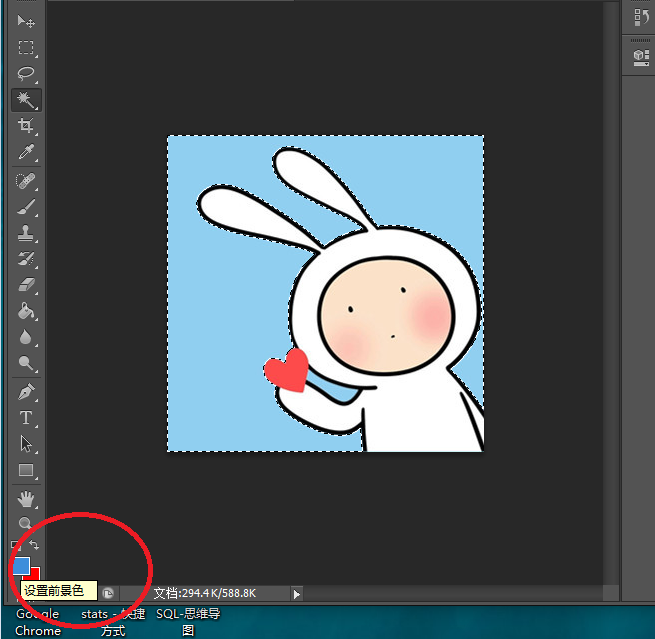
Task: Click the status bar share preview icon
Action: [108, 593]
